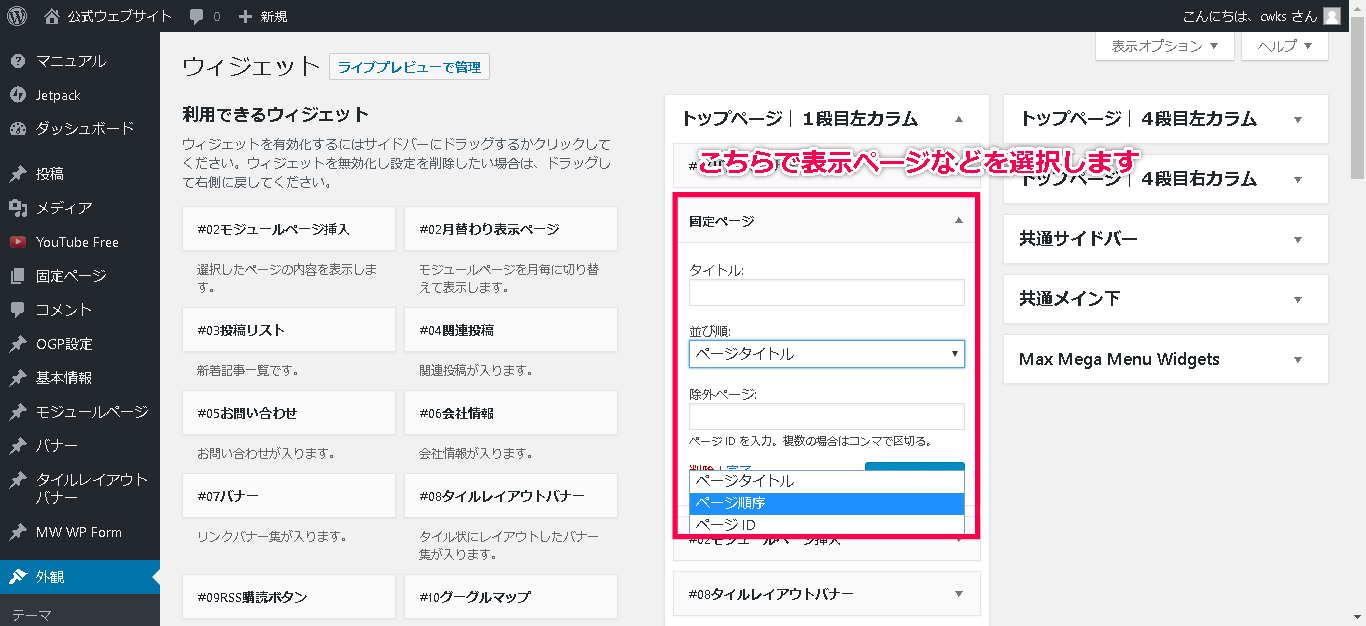1366x626 pixels.
Task: Open YouTube Free plugin icon
Action: point(17,242)
